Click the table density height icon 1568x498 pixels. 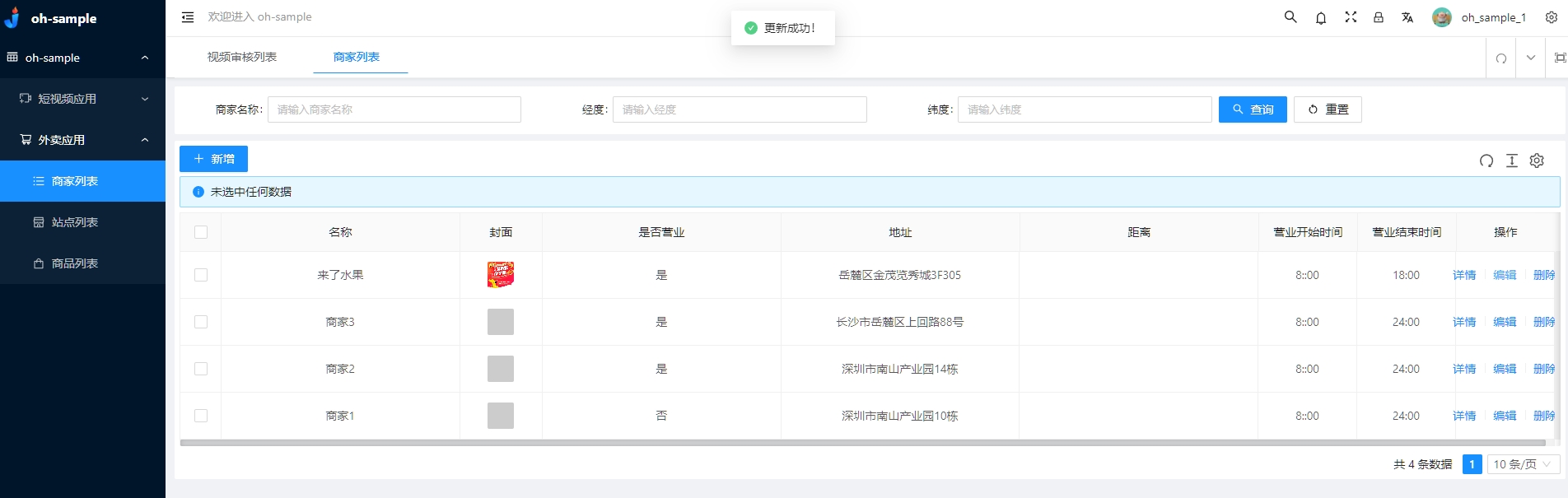point(1512,161)
